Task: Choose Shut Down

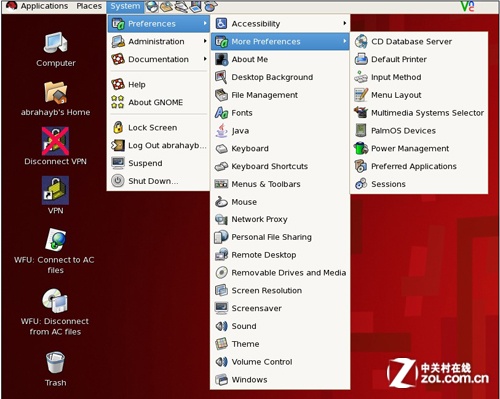Action: [x=158, y=181]
